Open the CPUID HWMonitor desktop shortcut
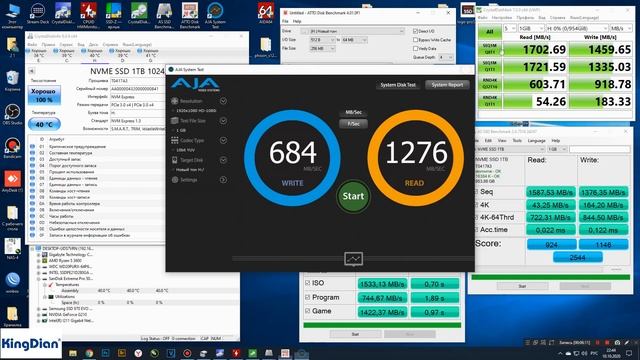The width and height of the screenshot is (640, 360). [x=88, y=15]
